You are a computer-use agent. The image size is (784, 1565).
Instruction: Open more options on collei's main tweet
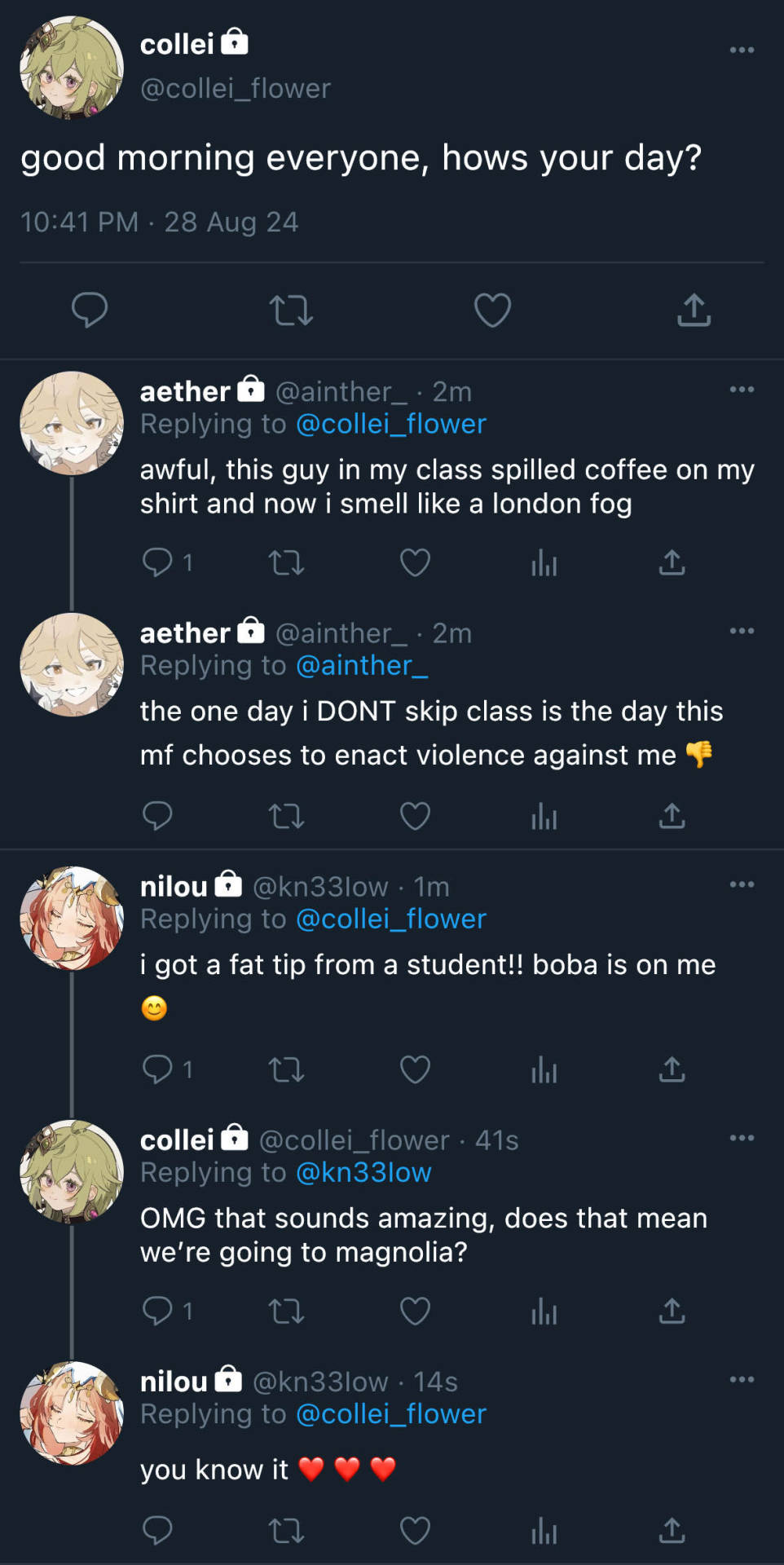pyautogui.click(x=742, y=51)
